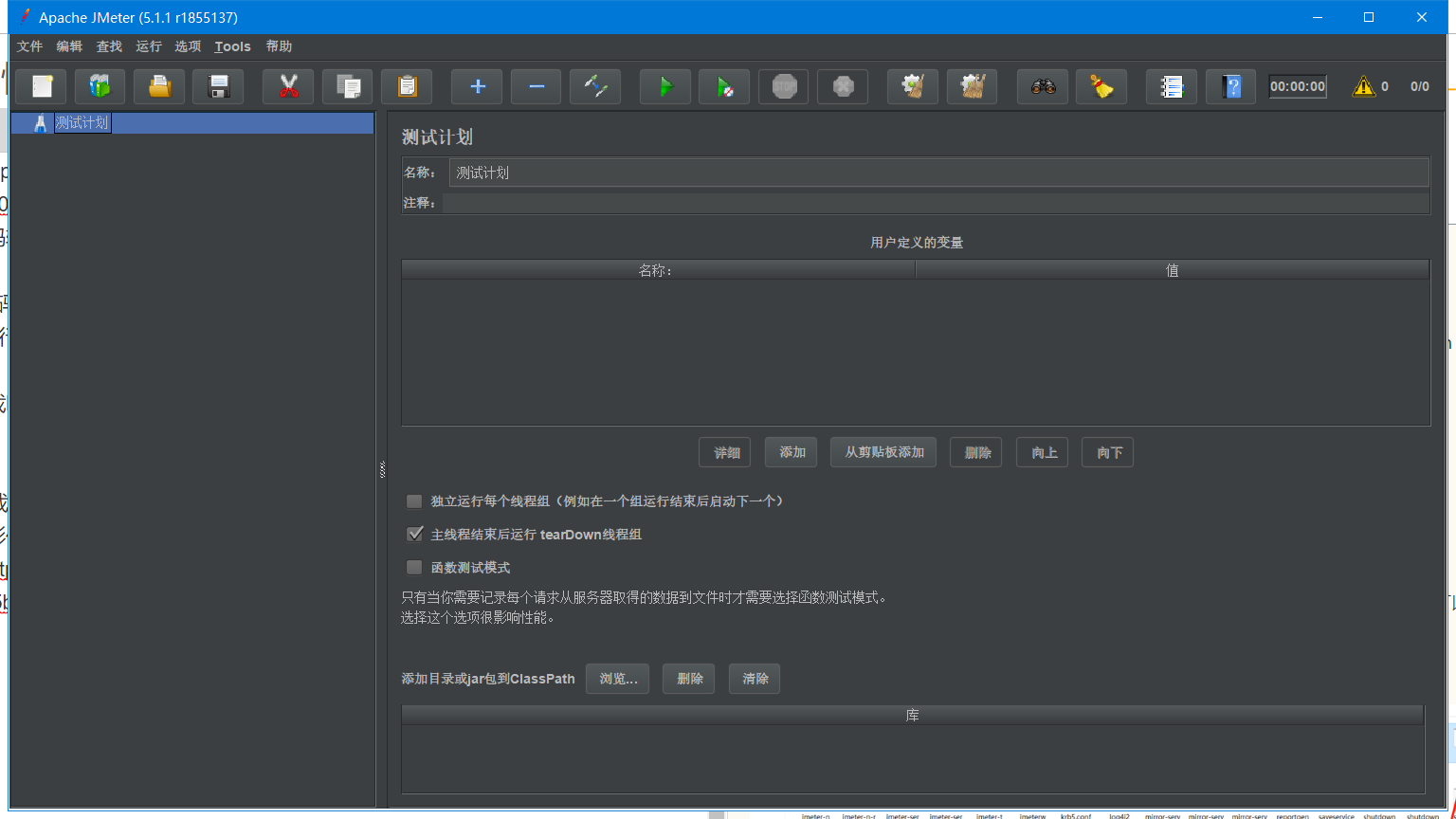Click the Clear All double-broom icon
The width and height of the screenshot is (1456, 819).
coord(973,86)
